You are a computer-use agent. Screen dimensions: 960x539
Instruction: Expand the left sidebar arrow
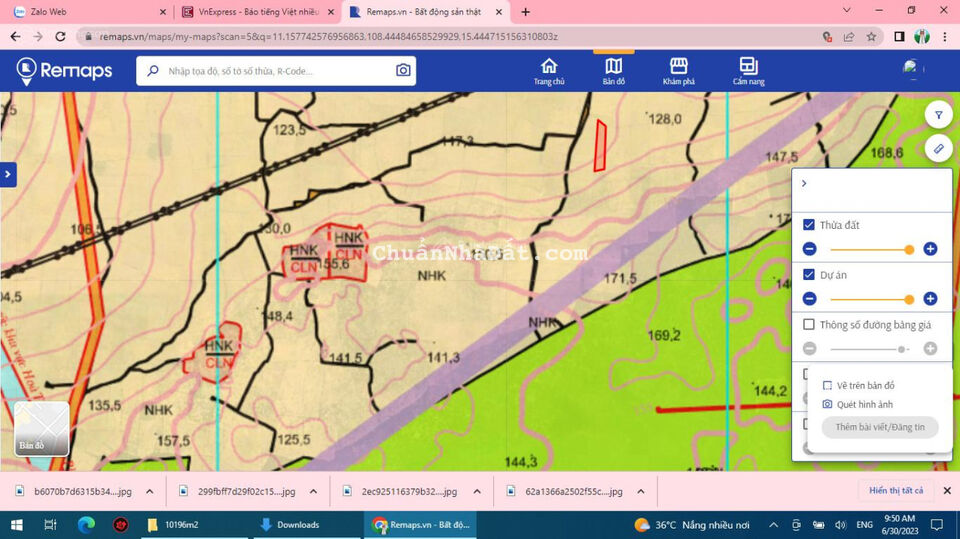pos(8,174)
